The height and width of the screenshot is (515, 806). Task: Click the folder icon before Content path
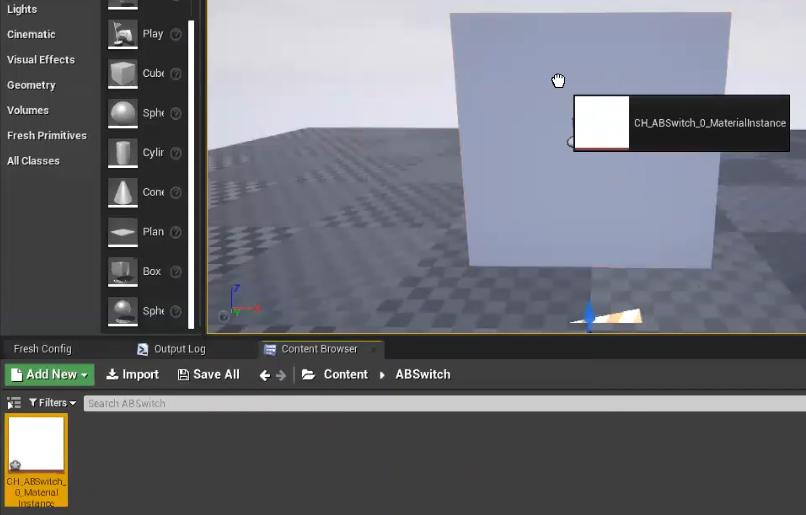(308, 374)
